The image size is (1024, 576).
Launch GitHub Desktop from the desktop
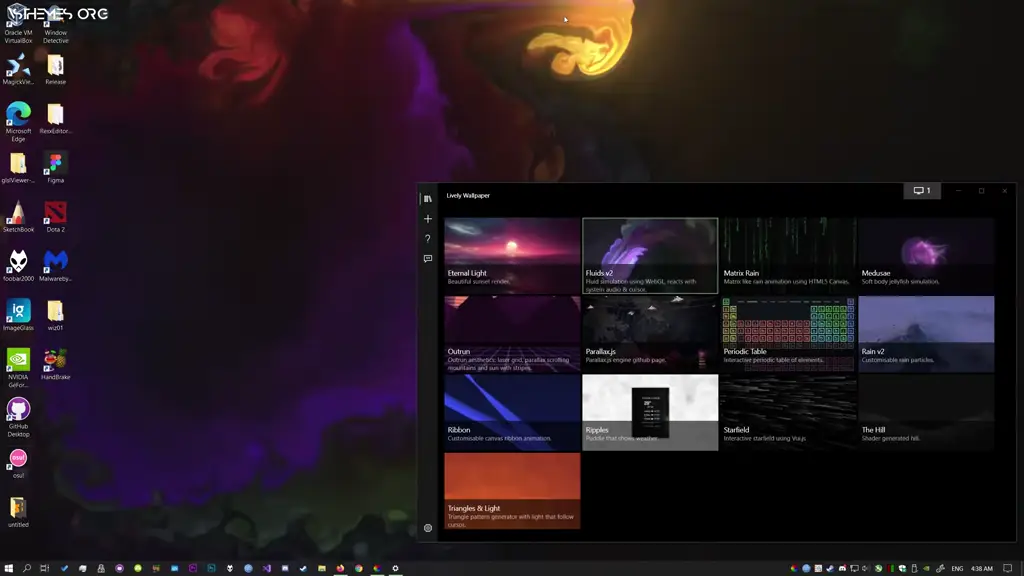click(18, 408)
